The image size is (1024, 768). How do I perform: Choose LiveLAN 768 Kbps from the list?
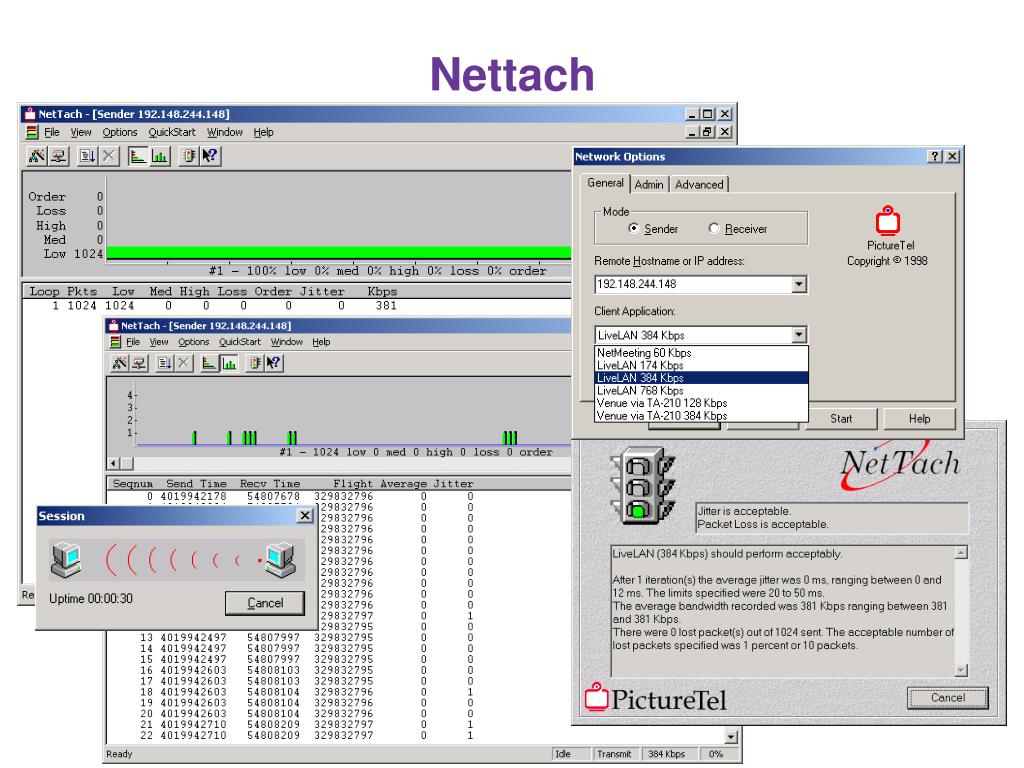701,391
